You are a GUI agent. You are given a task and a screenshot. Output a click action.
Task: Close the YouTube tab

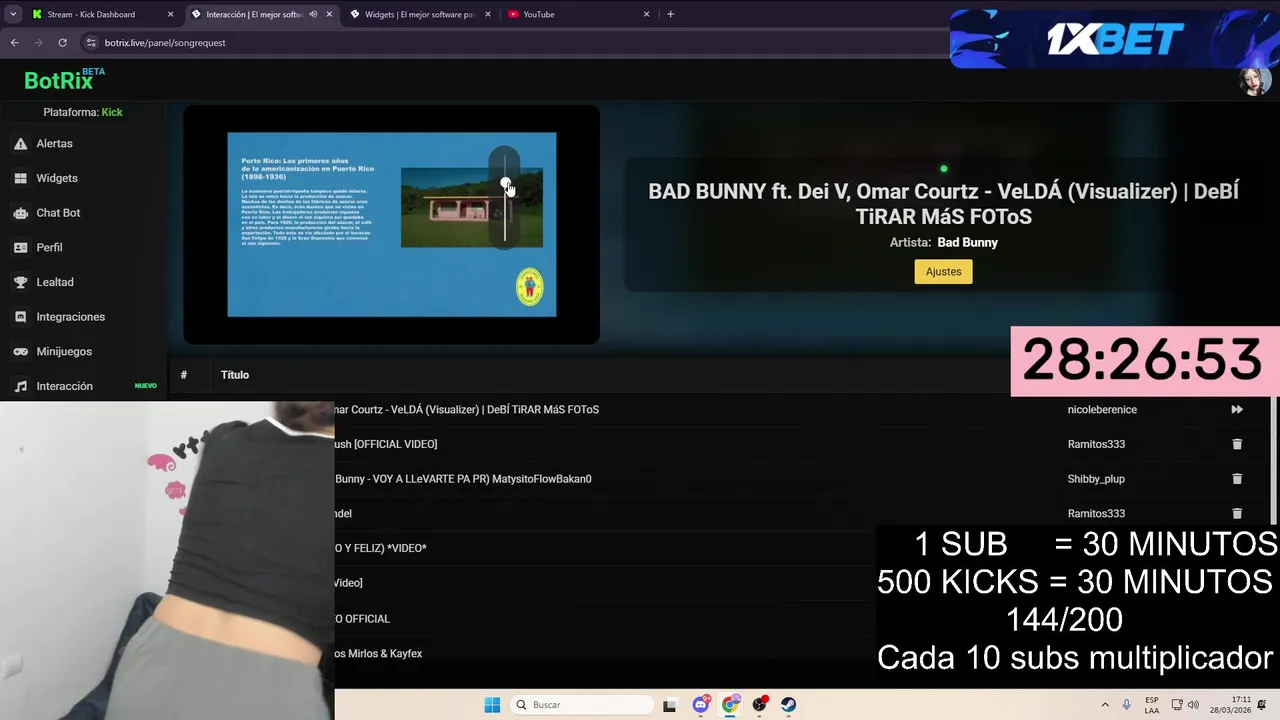[x=646, y=14]
